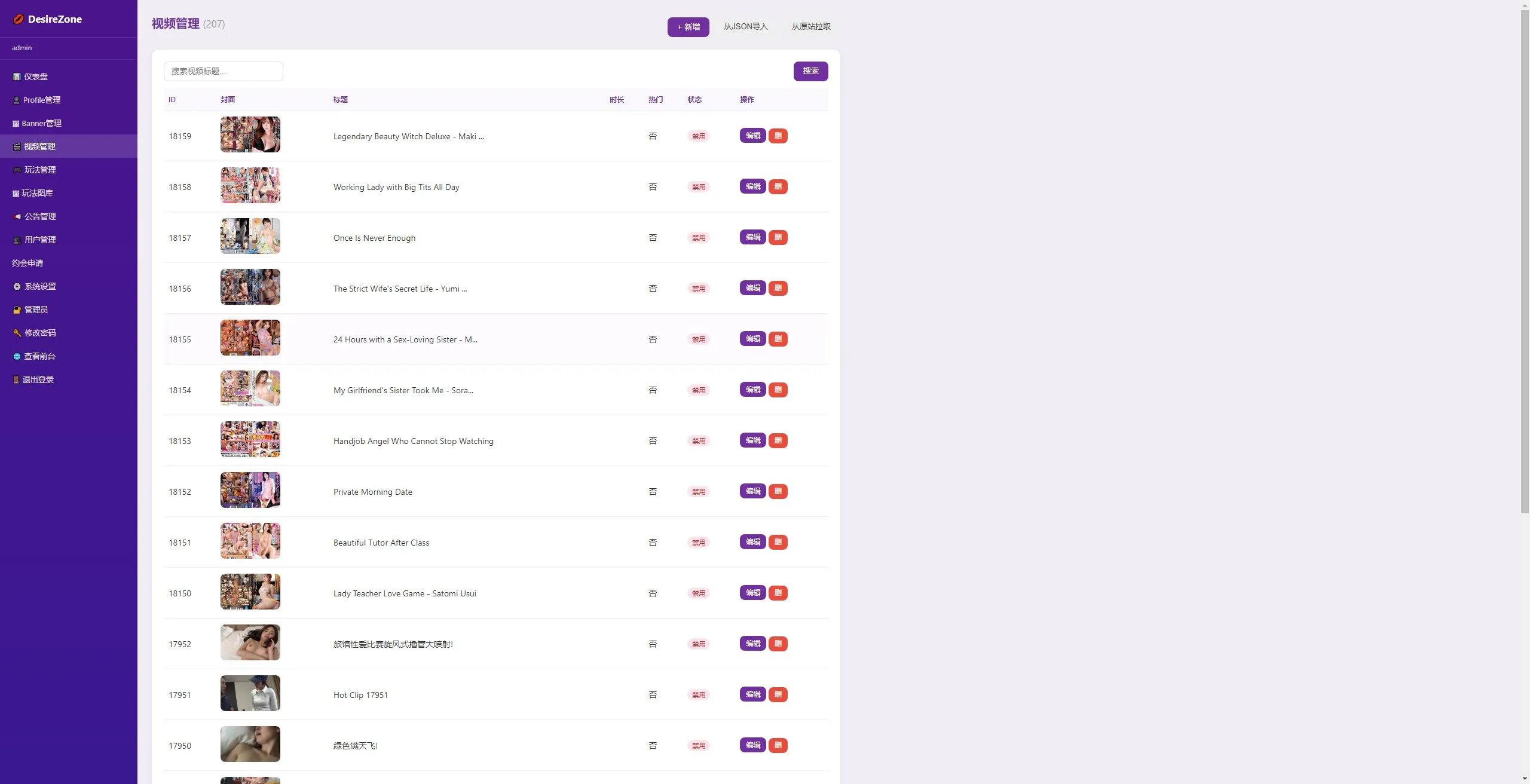Edit Working Lady row via 编辑
Screen dimensions: 1530x784
click(x=752, y=186)
